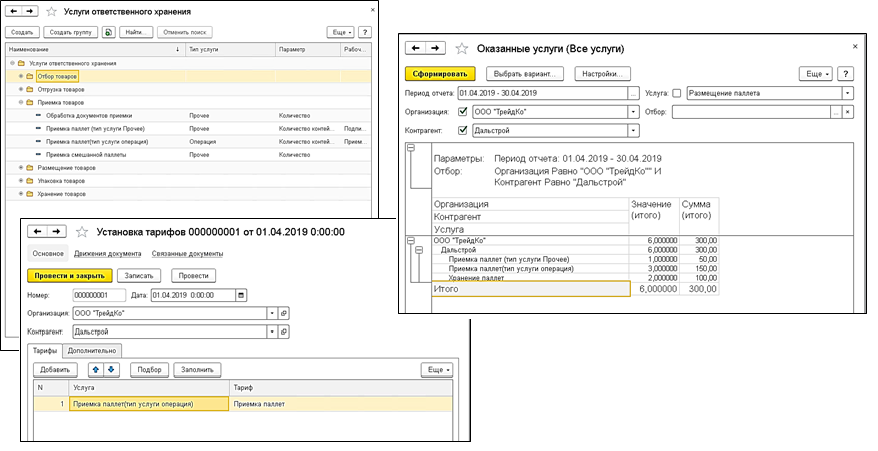Screen dimensions: 878x451
Task: Click forward arrow in Установка тарифов window
Action: click(57, 231)
